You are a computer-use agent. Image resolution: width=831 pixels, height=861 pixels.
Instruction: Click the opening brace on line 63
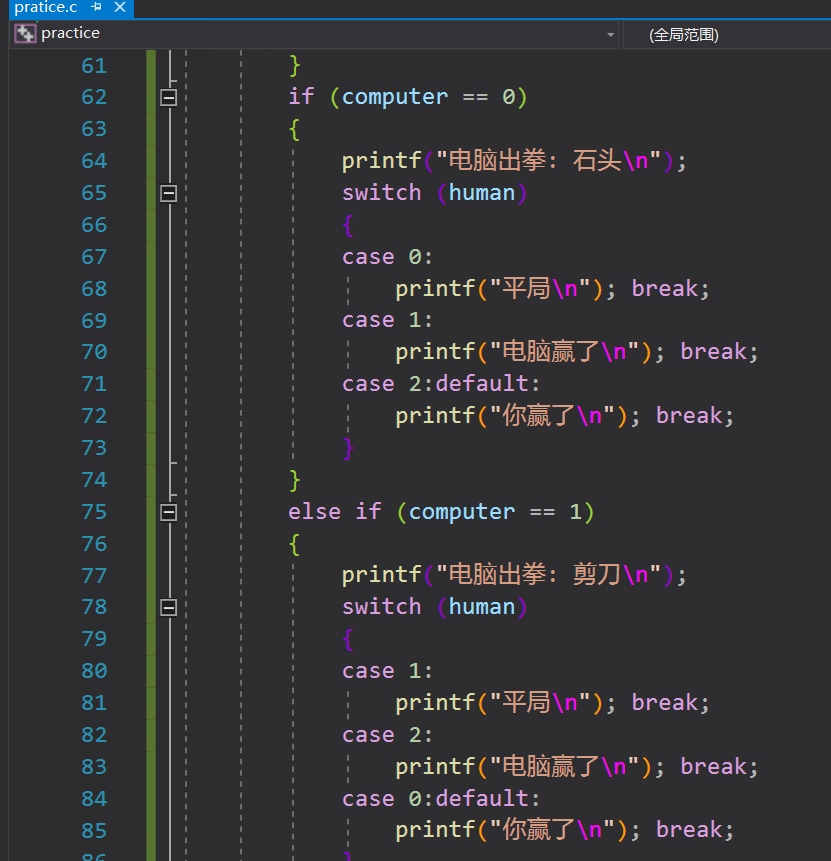click(x=294, y=130)
